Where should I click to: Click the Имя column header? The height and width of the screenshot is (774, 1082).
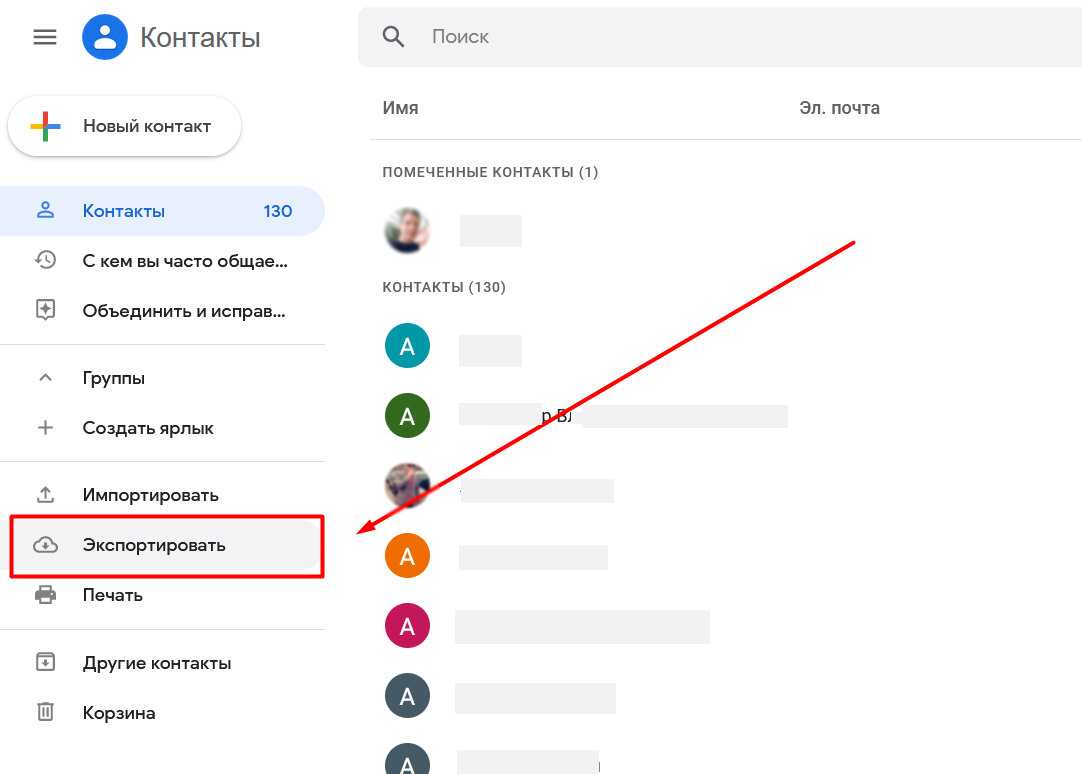pyautogui.click(x=400, y=108)
